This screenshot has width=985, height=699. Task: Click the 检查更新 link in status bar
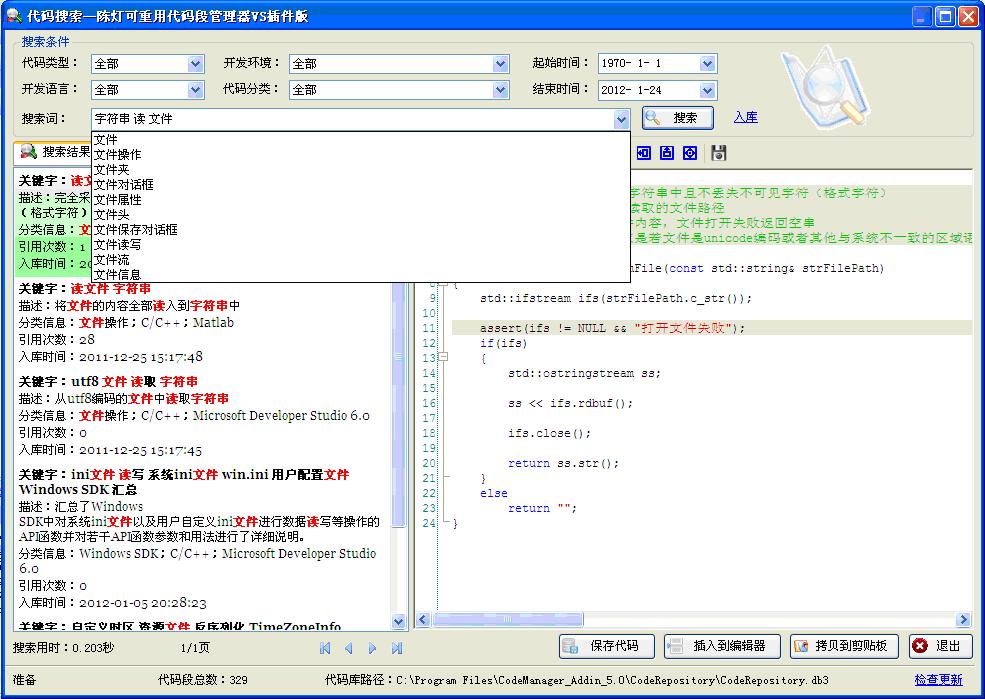click(938, 680)
